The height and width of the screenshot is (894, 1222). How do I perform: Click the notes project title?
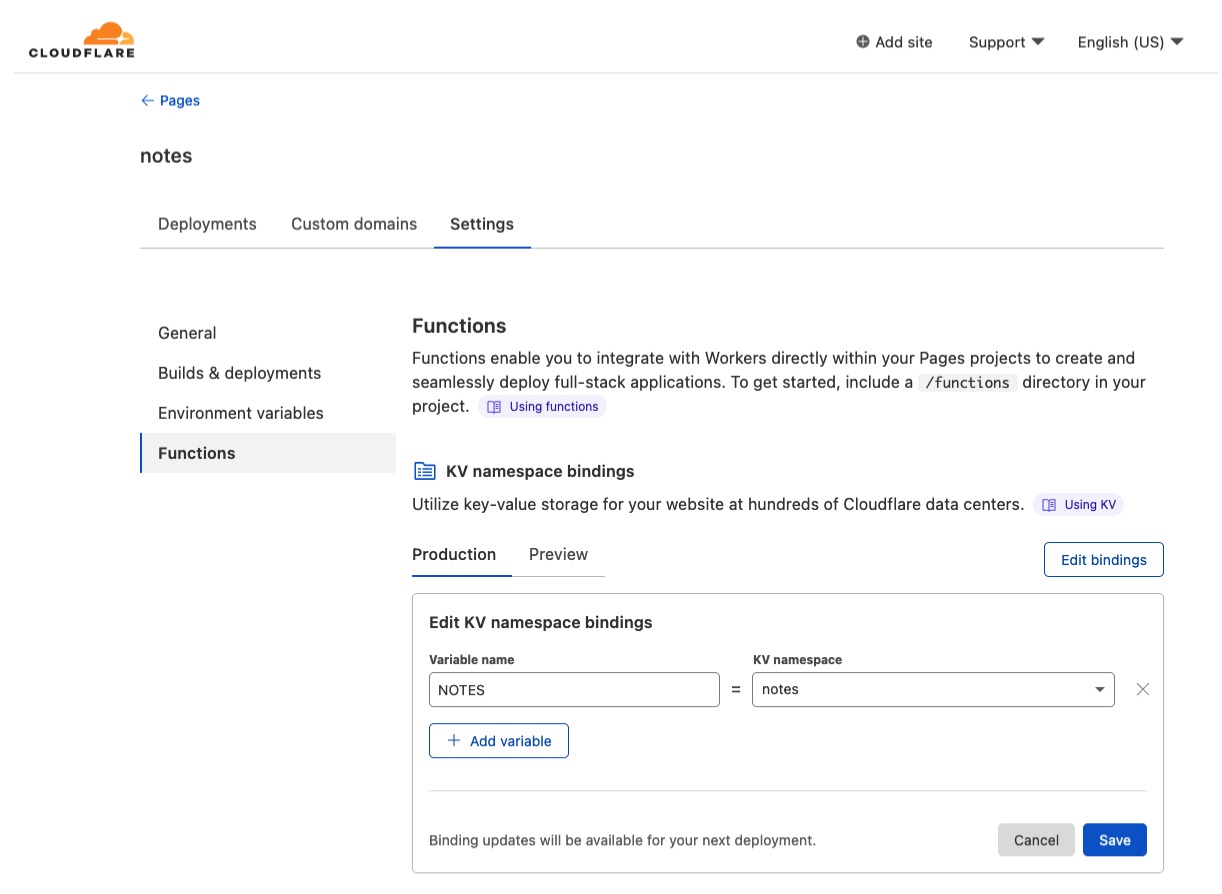click(166, 156)
